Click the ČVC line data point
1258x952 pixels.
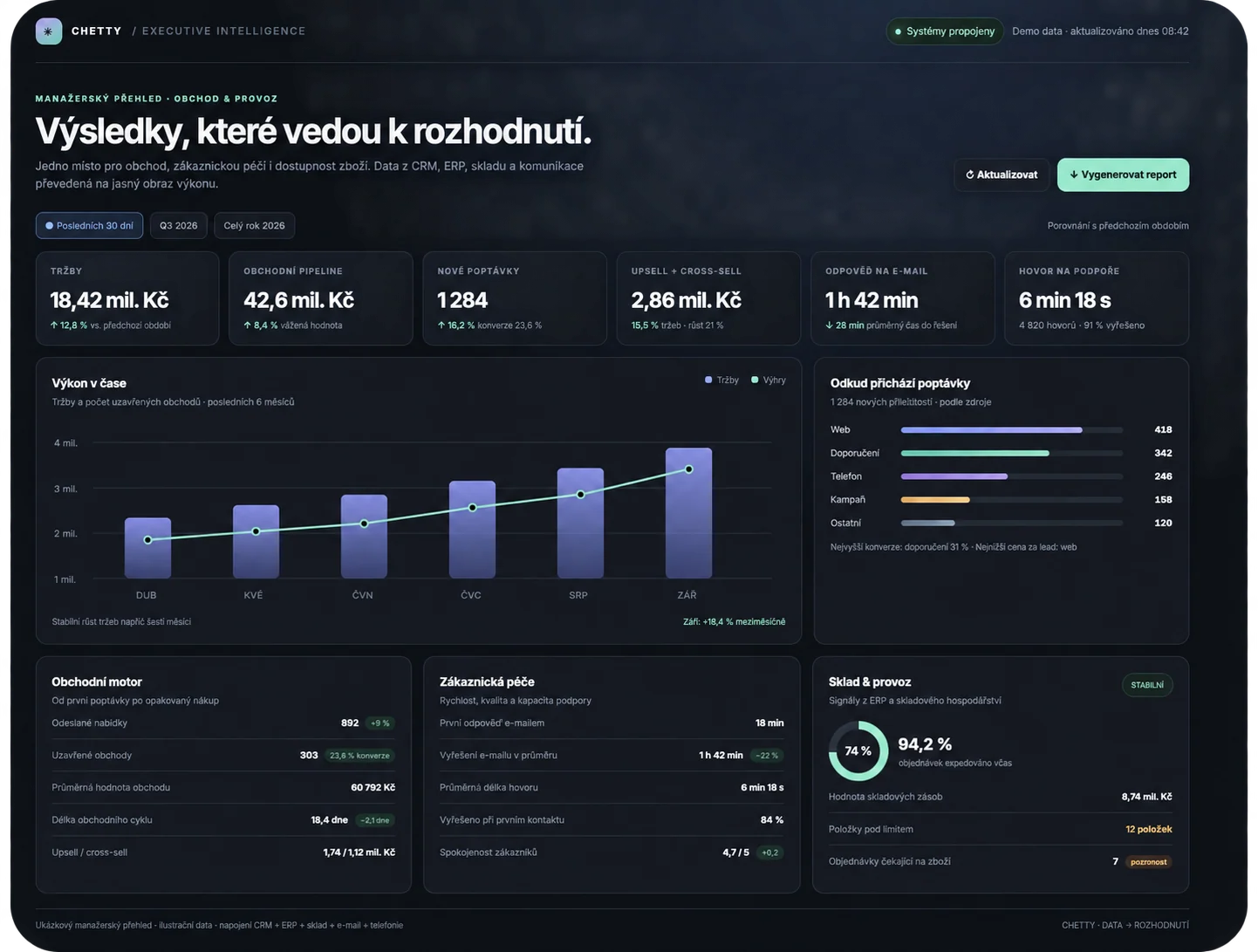tap(473, 508)
